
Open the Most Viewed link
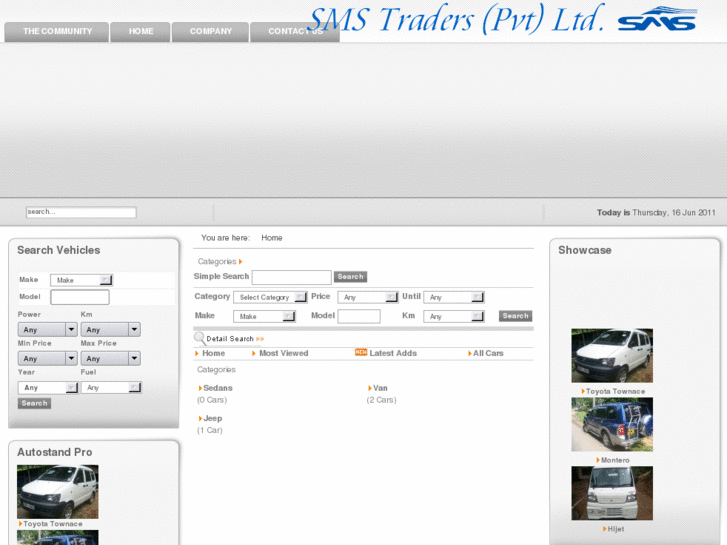[x=284, y=353]
